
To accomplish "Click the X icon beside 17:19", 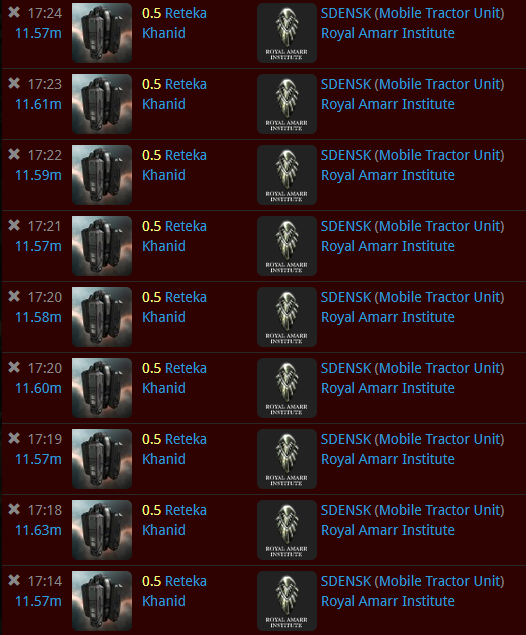I will tap(14, 438).
